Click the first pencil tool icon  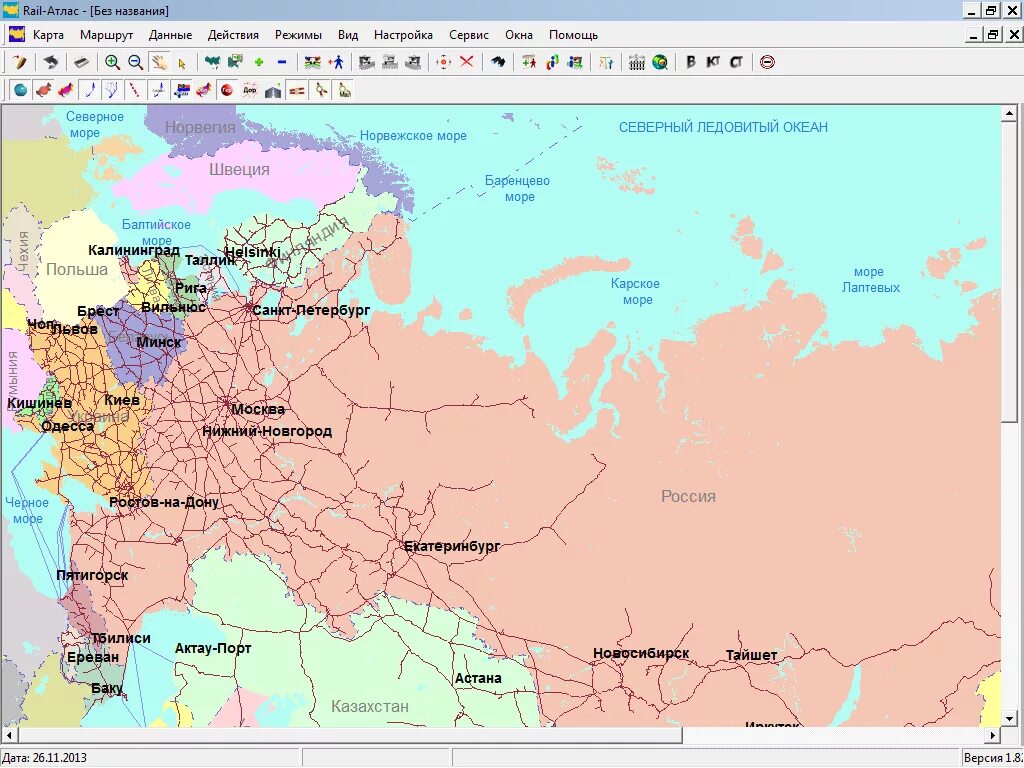(21, 62)
